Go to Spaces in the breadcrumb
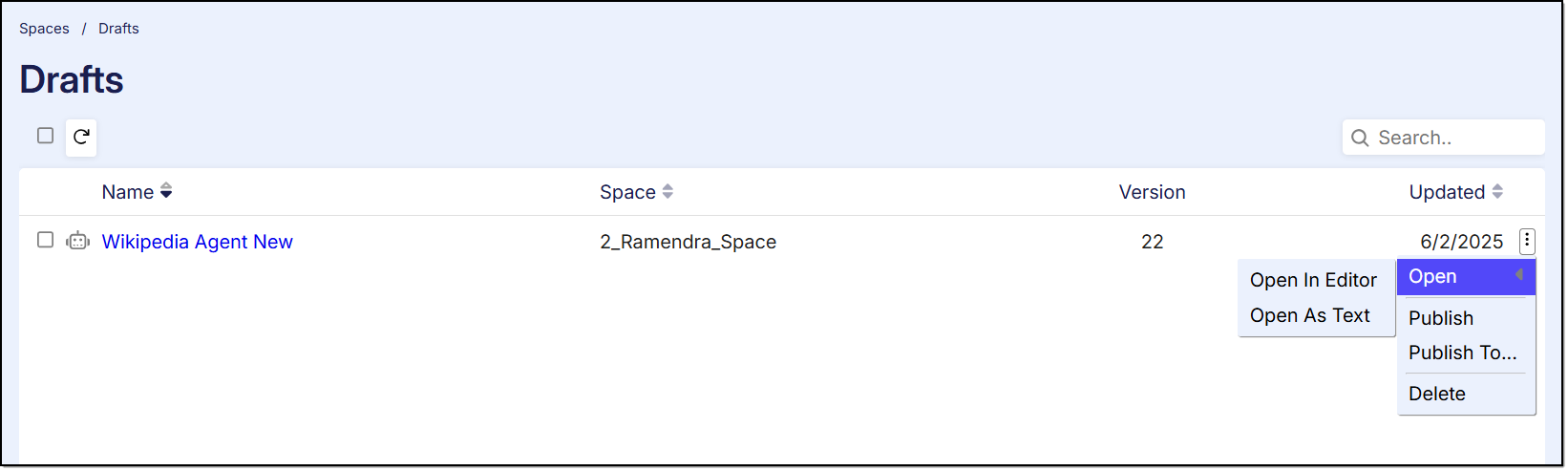 44,29
